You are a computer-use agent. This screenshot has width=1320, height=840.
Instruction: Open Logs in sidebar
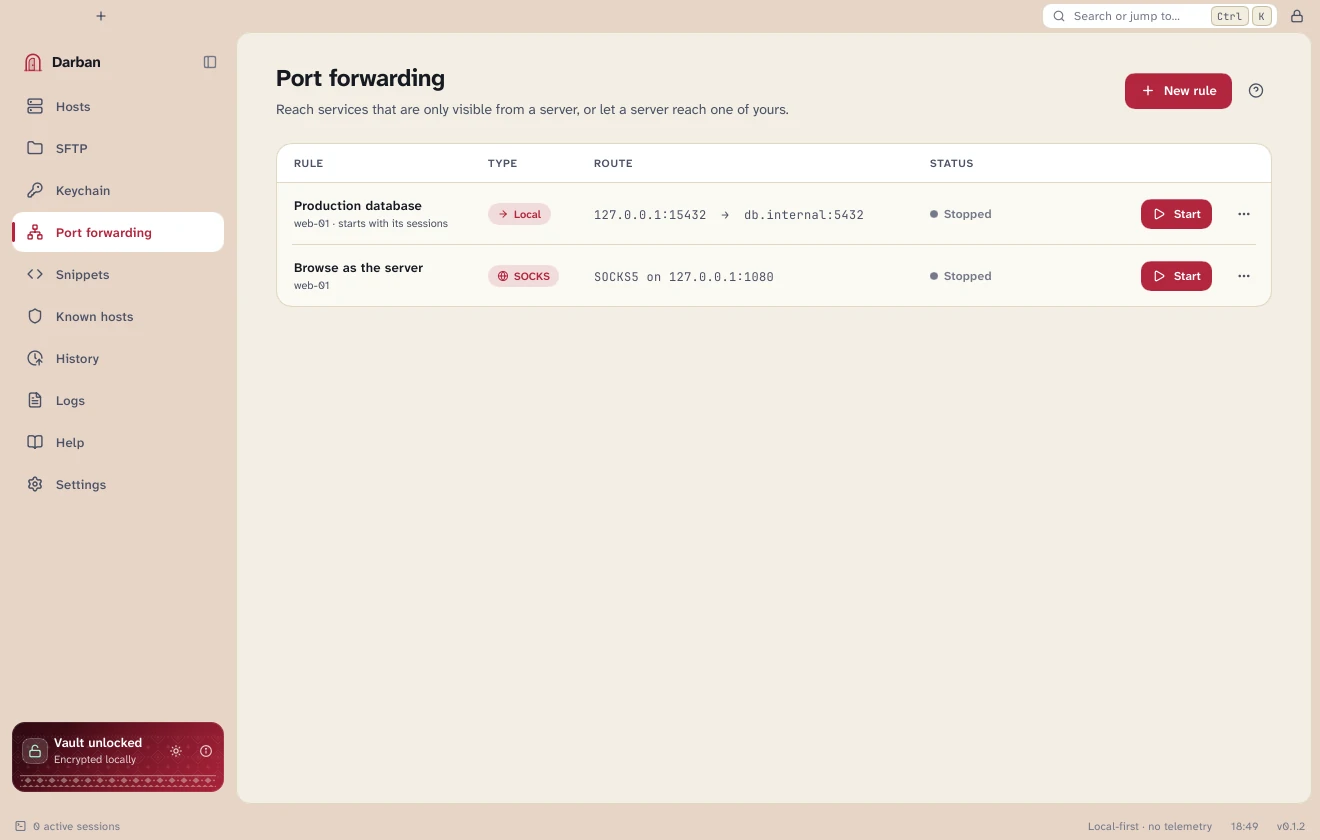(x=118, y=400)
